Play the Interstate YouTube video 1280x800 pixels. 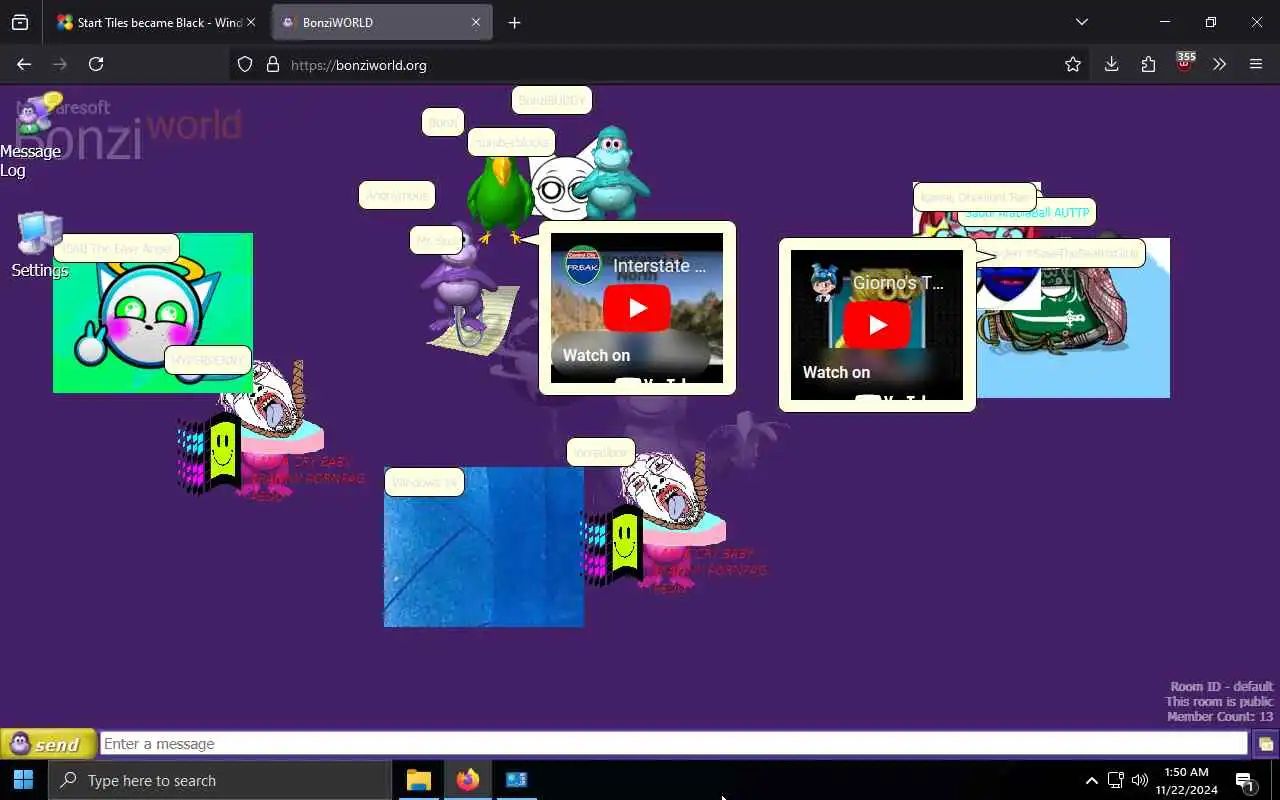637,308
